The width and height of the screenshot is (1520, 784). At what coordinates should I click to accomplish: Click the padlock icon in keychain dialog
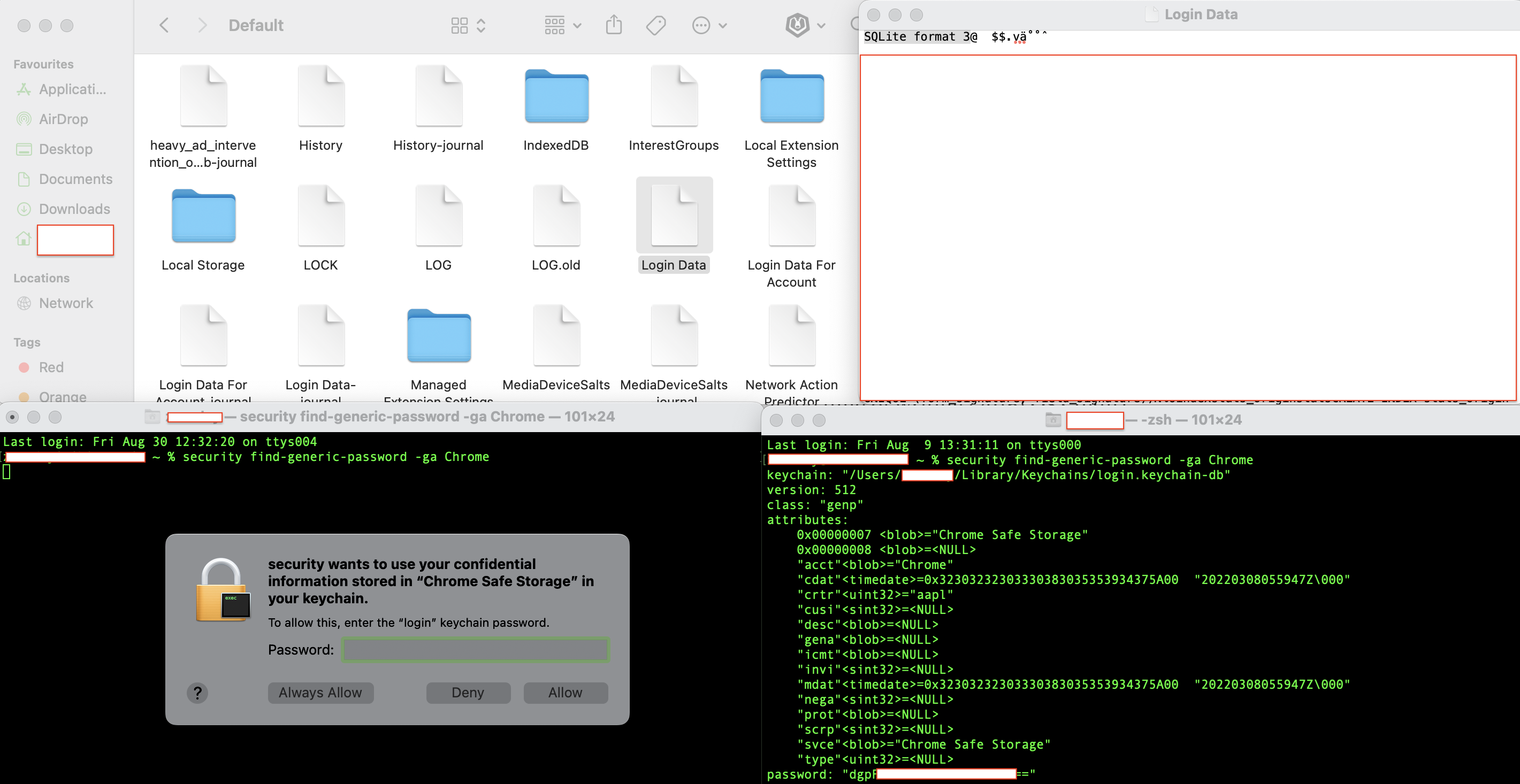pyautogui.click(x=223, y=590)
